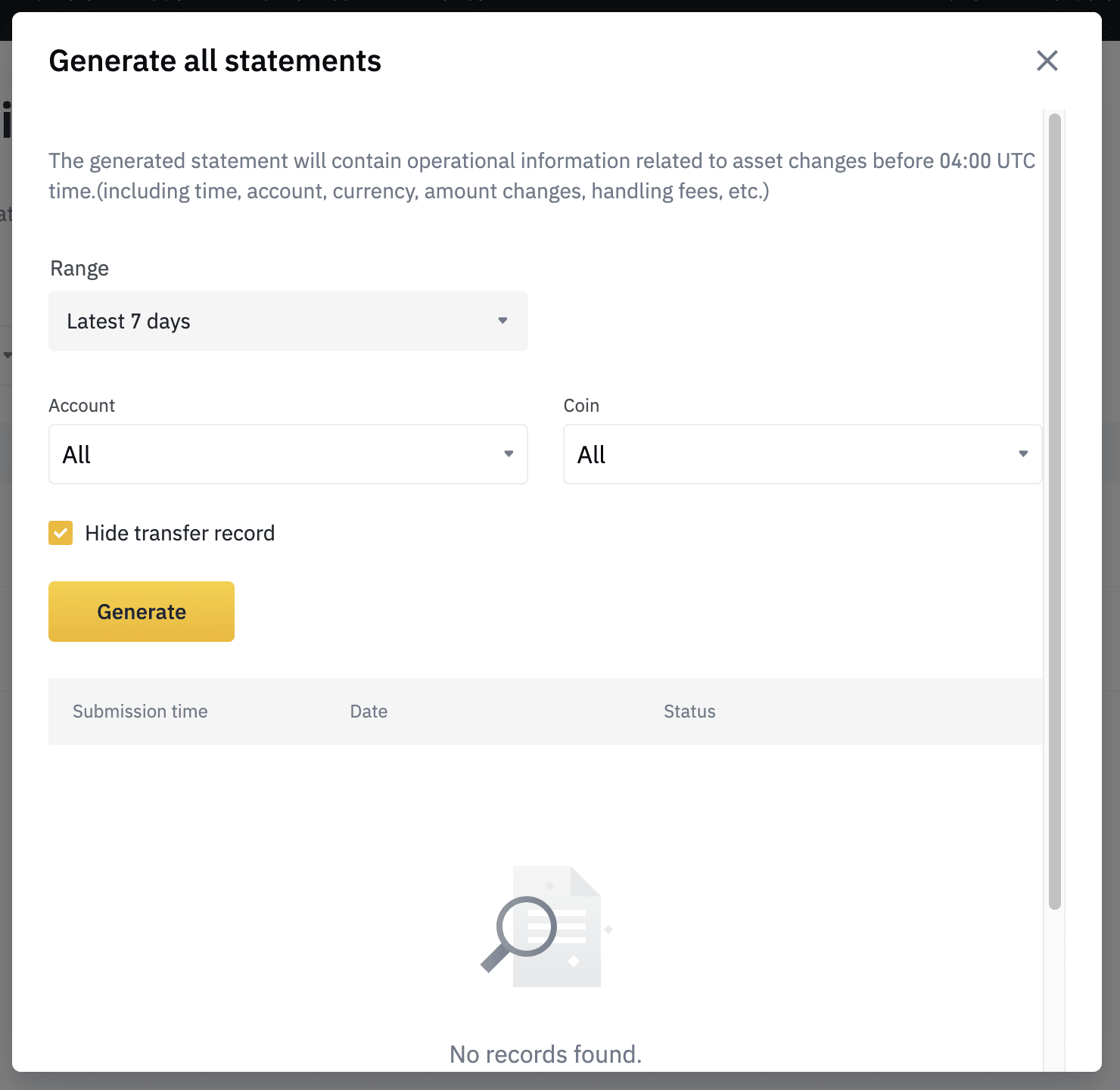
Task: Click the Range field label
Action: 79,269
